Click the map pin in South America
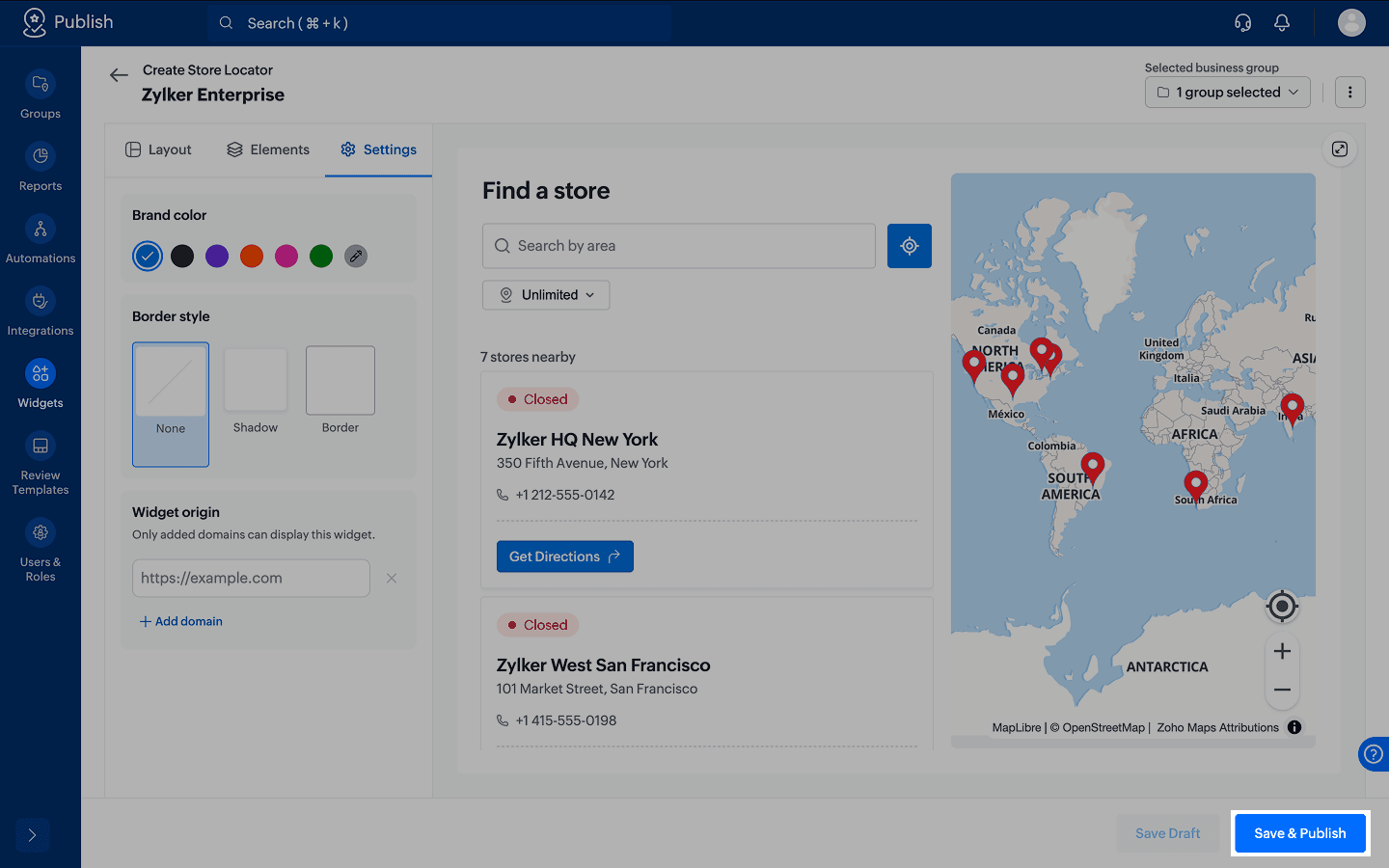Screen dimensions: 1389x868 click(1092, 468)
